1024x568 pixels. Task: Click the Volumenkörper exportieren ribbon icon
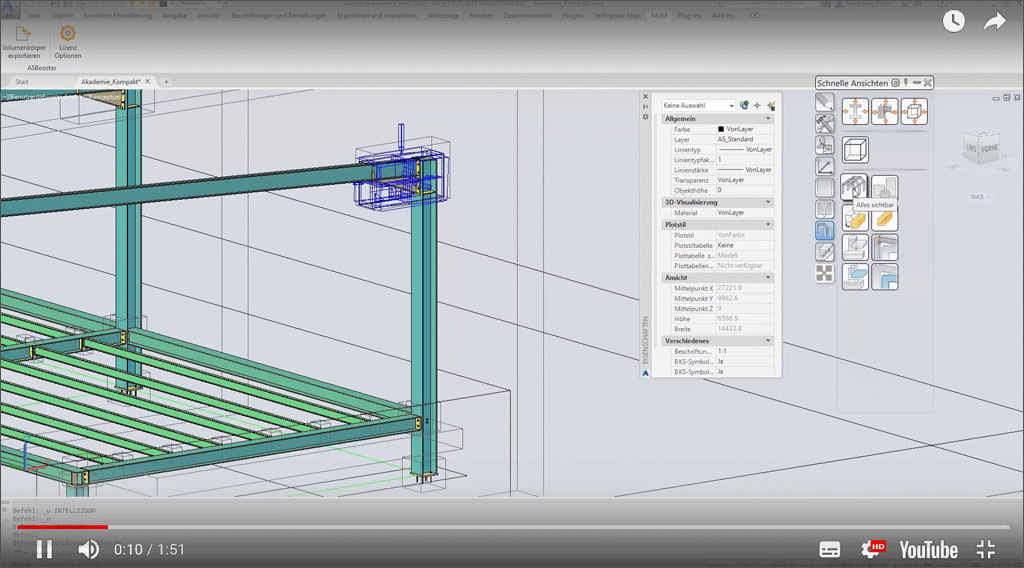click(x=22, y=35)
